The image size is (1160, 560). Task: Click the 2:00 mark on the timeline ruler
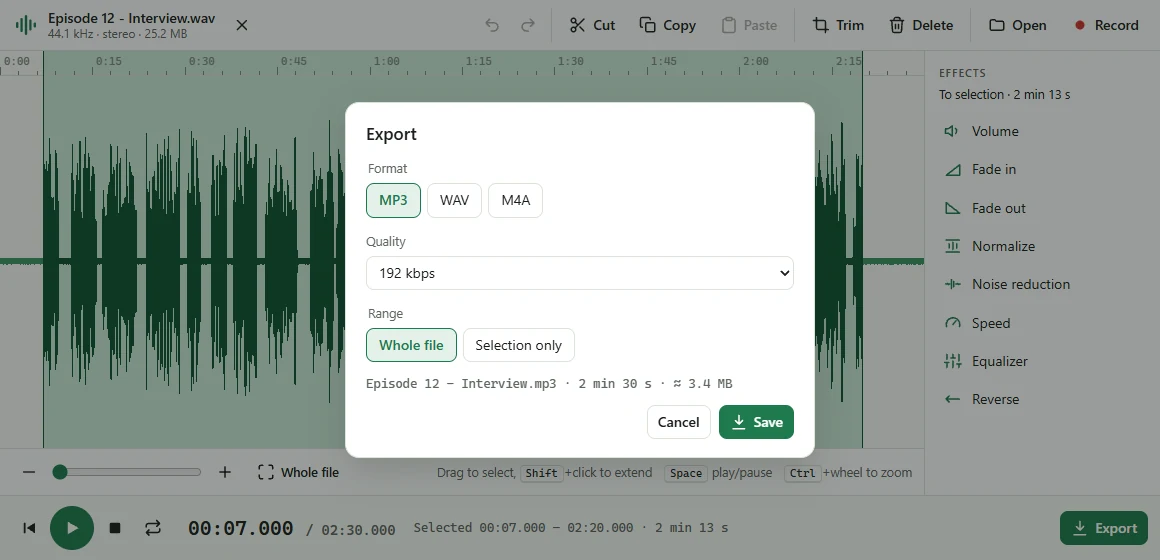pyautogui.click(x=756, y=61)
